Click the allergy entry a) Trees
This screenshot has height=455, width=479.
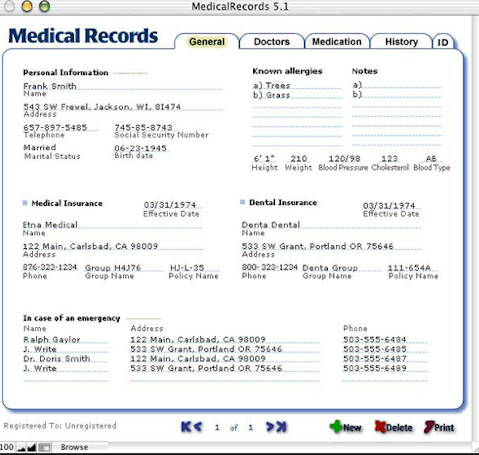point(297,86)
